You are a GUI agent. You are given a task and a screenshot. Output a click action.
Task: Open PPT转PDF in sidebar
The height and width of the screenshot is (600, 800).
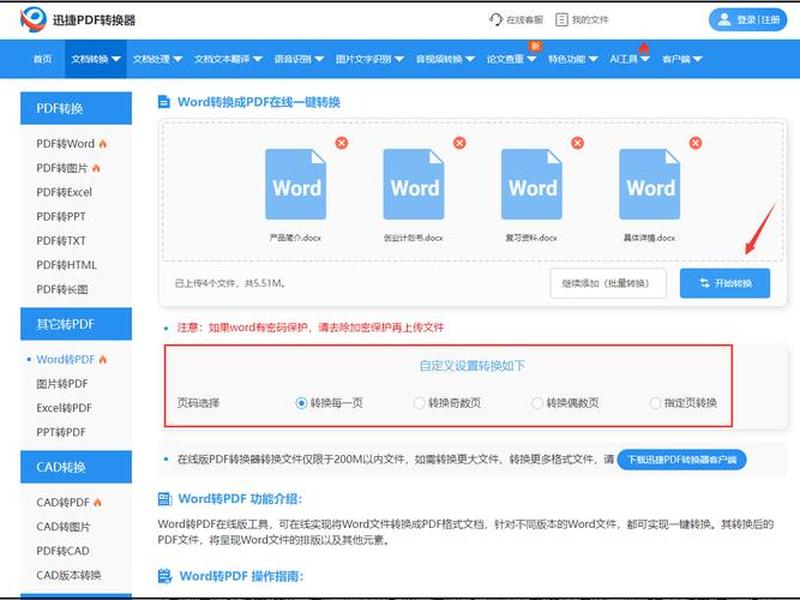click(x=61, y=432)
